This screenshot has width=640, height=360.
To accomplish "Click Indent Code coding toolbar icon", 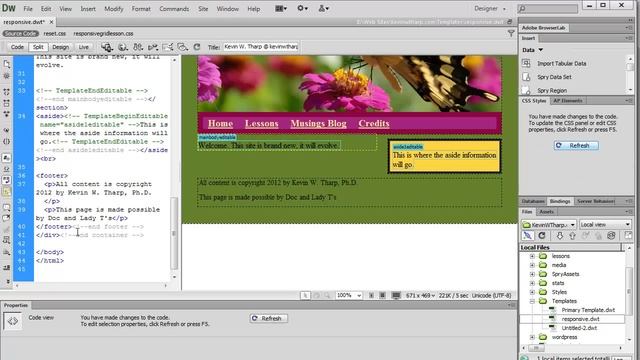I will coord(7,267).
